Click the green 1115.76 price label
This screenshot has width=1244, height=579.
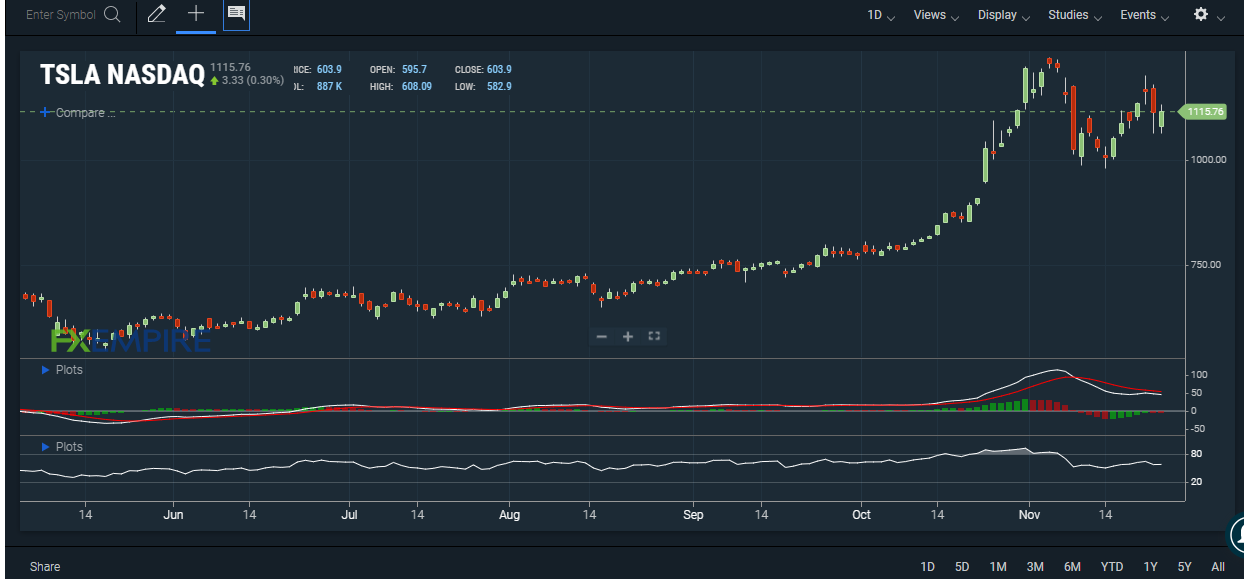coord(1204,112)
